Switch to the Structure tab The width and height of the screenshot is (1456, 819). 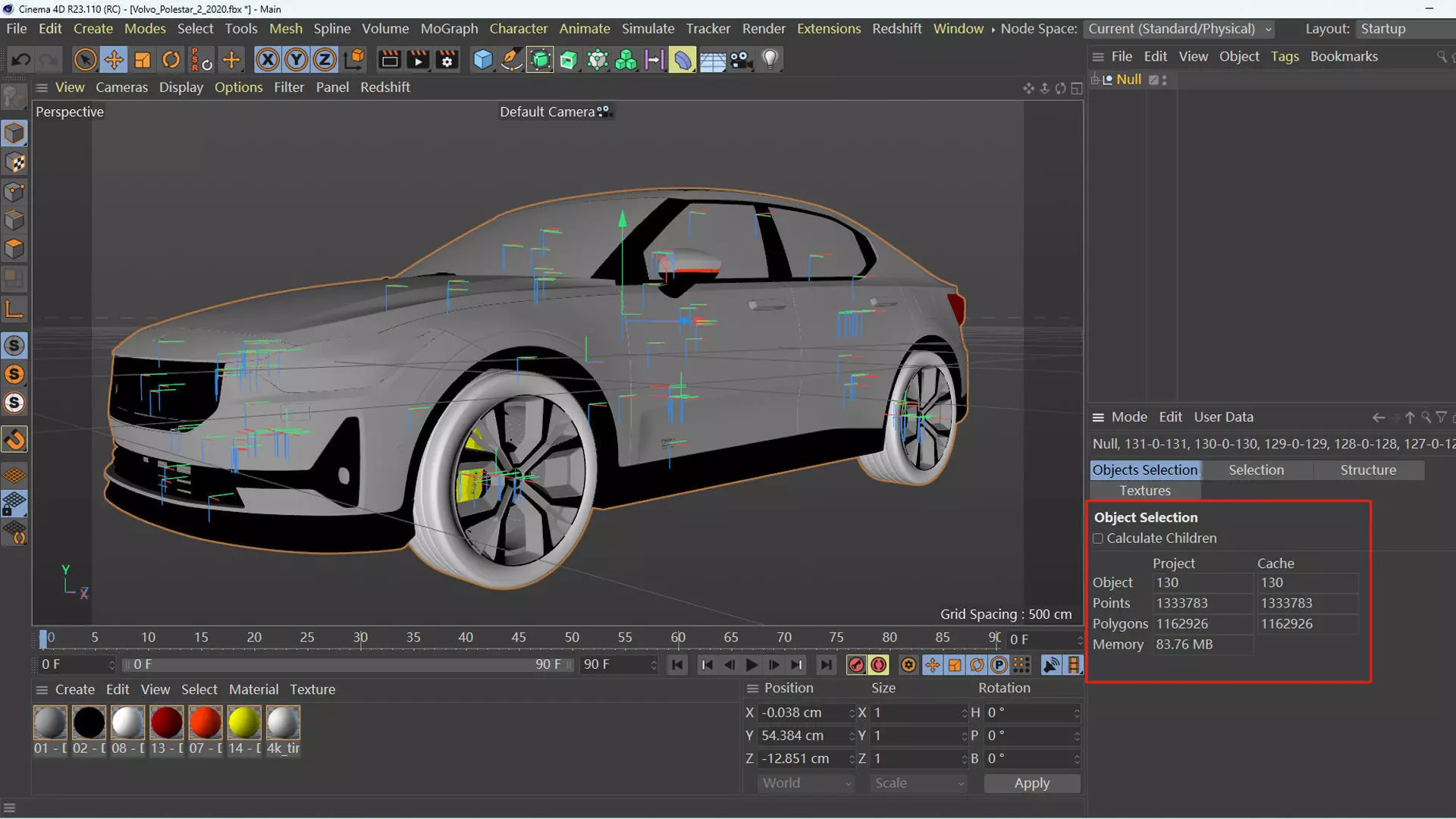coord(1368,470)
